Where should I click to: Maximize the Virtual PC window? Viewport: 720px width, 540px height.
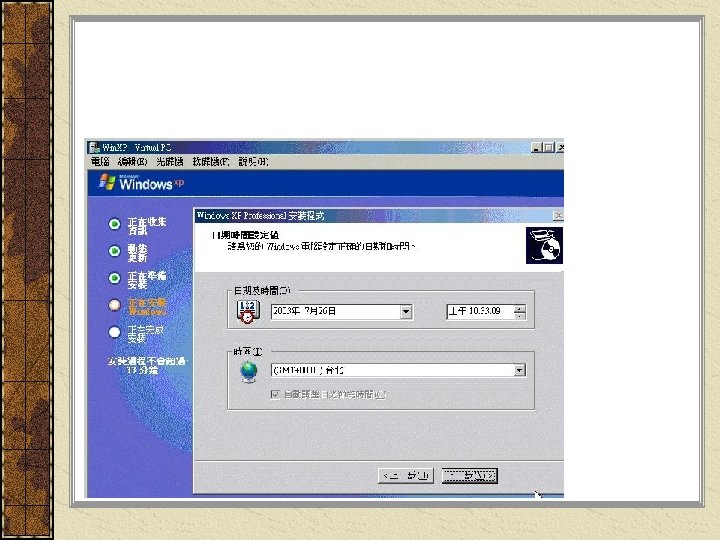[548, 147]
